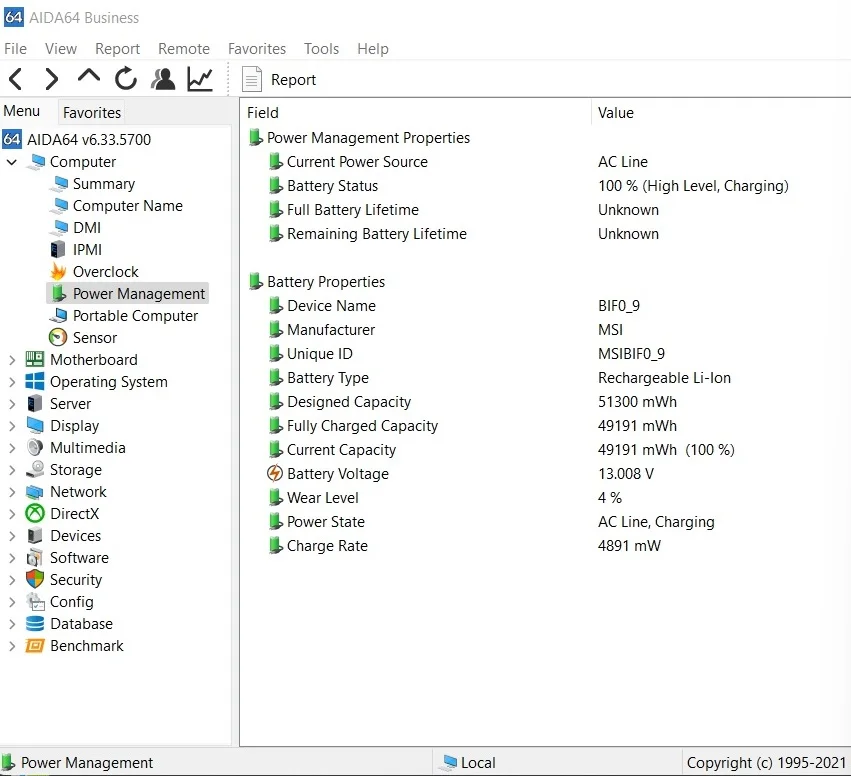Image resolution: width=851 pixels, height=776 pixels.
Task: Click the Battery Voltage lightning icon
Action: [x=275, y=473]
